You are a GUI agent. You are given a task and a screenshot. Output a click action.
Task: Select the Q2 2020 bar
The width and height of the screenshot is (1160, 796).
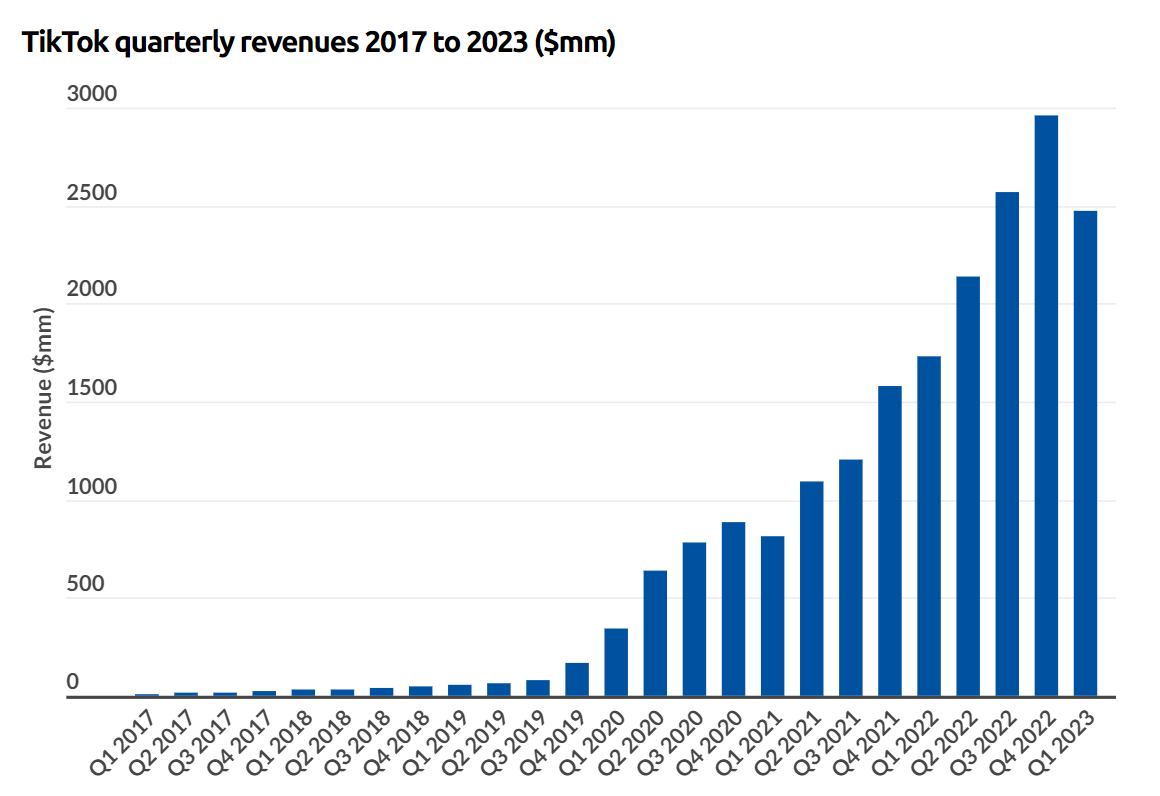click(x=655, y=633)
